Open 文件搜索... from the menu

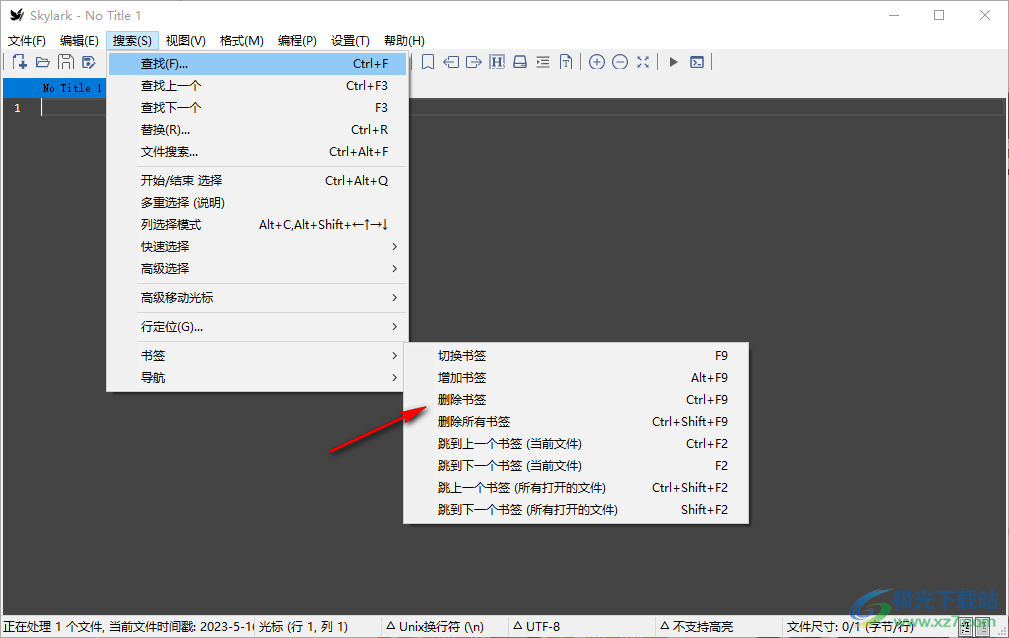pyautogui.click(x=257, y=151)
